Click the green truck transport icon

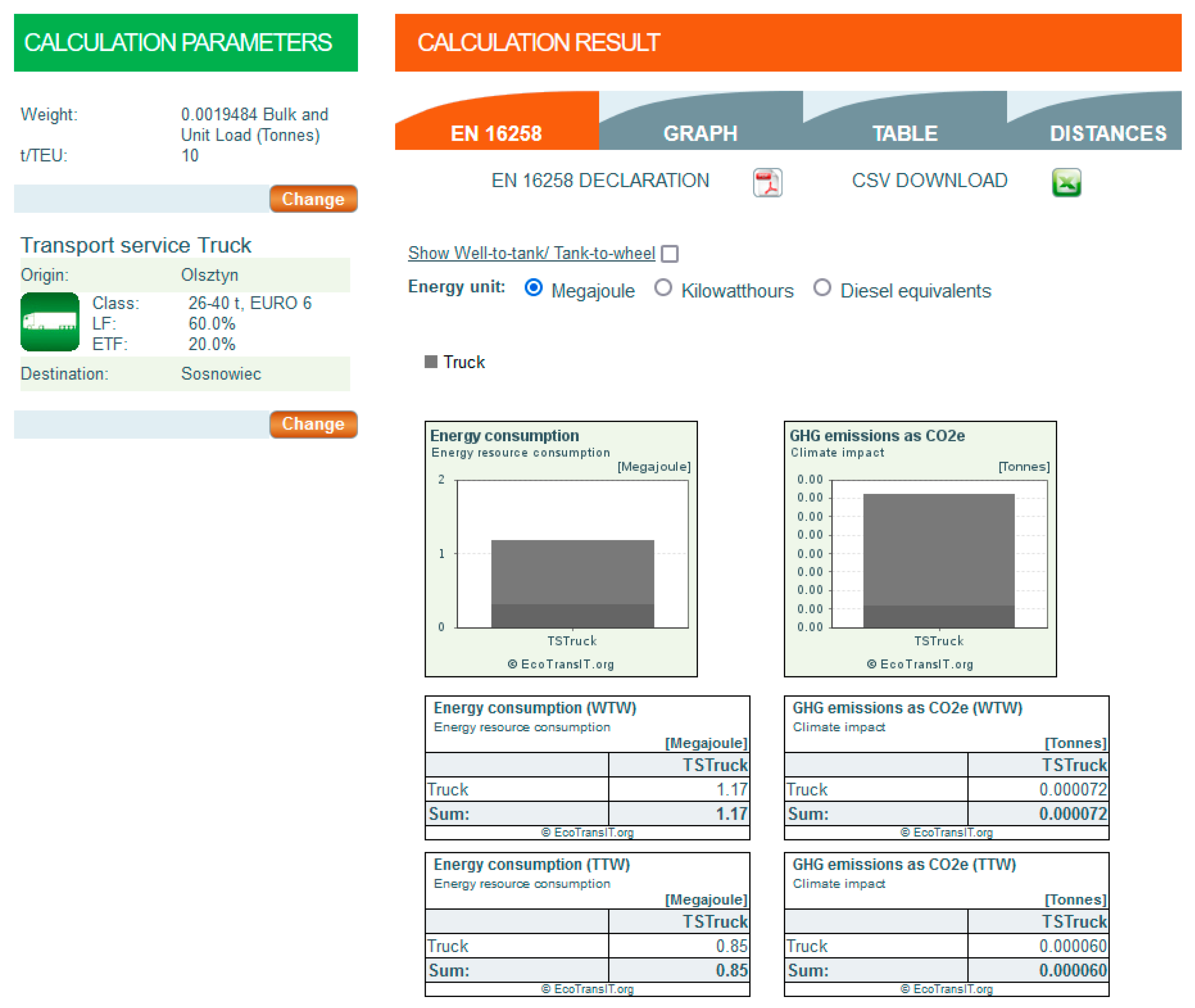click(x=50, y=322)
